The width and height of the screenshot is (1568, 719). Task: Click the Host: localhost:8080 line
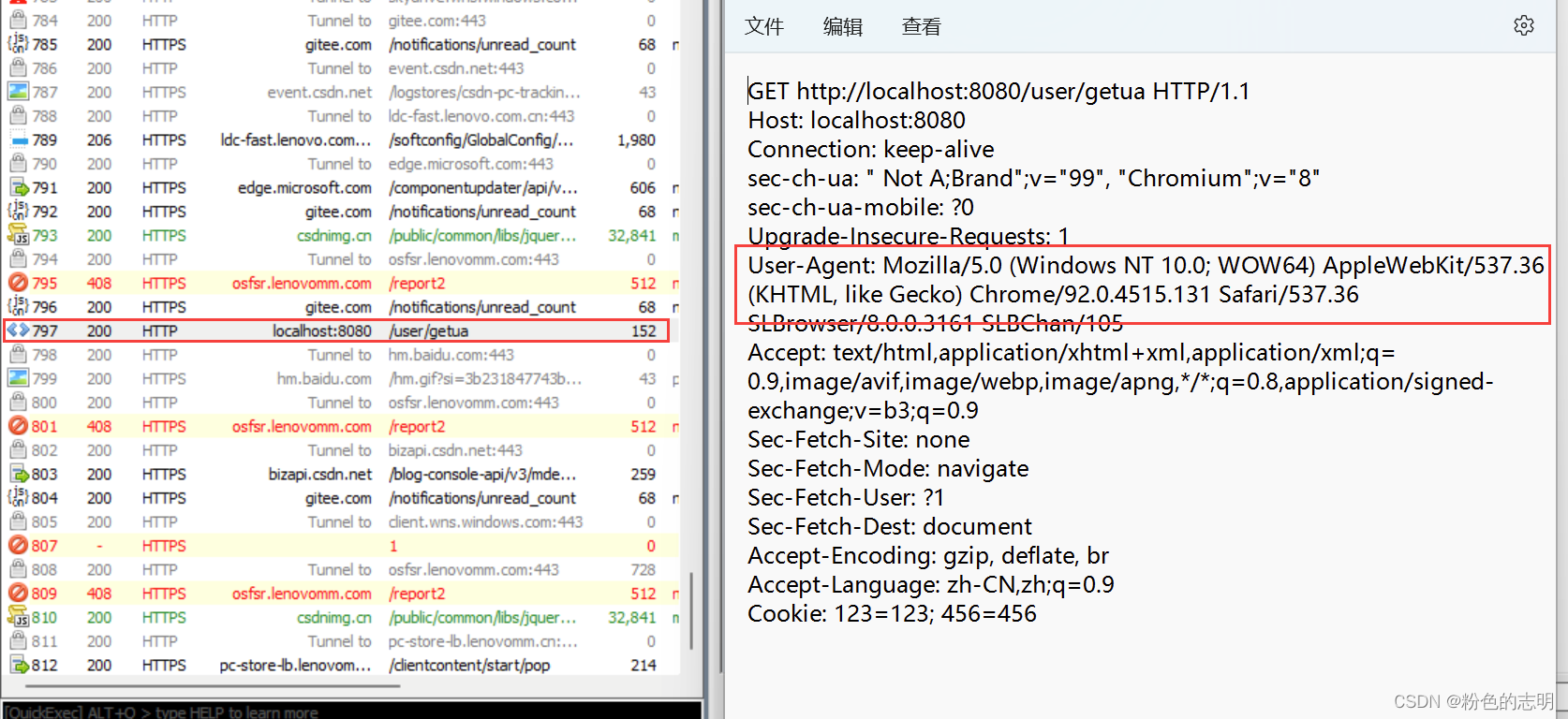[856, 120]
